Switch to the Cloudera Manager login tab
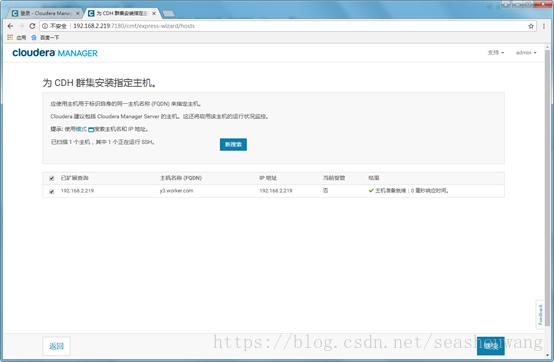 [45, 13]
